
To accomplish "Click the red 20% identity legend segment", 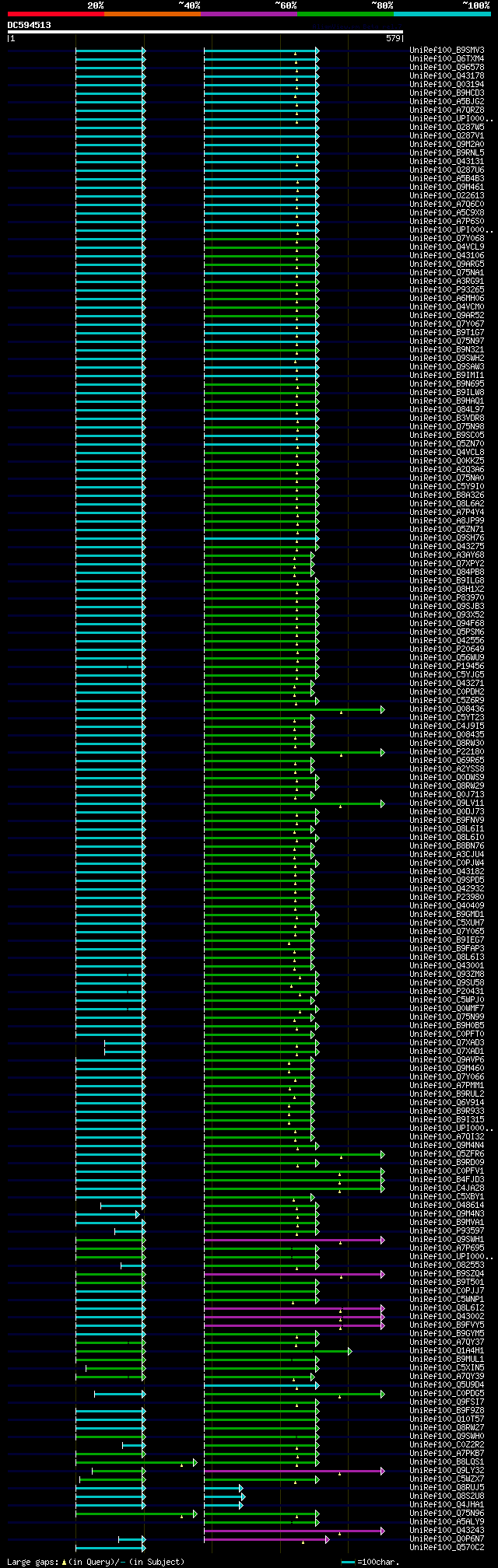I will (x=56, y=13).
